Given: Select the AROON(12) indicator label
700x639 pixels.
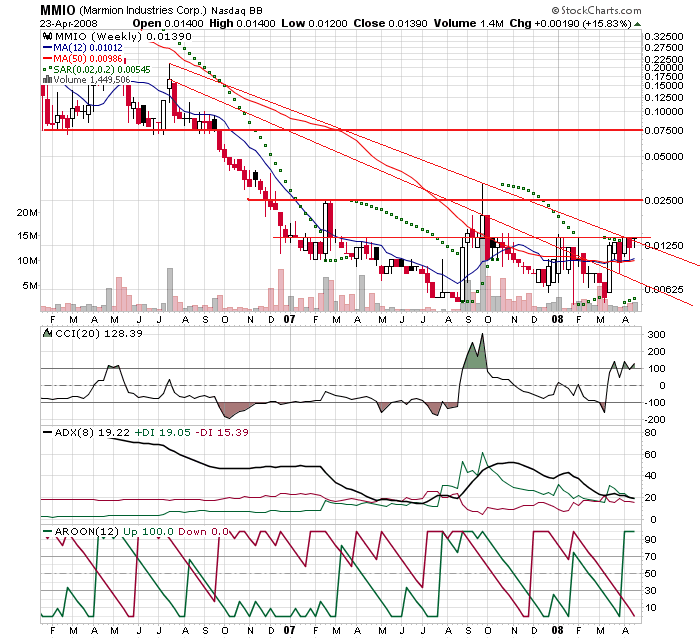Looking at the screenshot, I should [x=87, y=531].
